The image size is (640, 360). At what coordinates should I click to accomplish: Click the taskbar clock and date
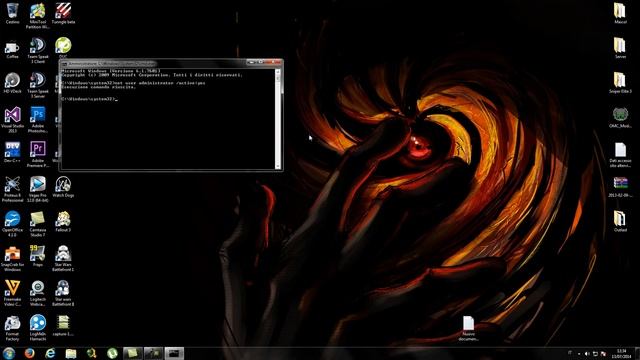click(622, 353)
